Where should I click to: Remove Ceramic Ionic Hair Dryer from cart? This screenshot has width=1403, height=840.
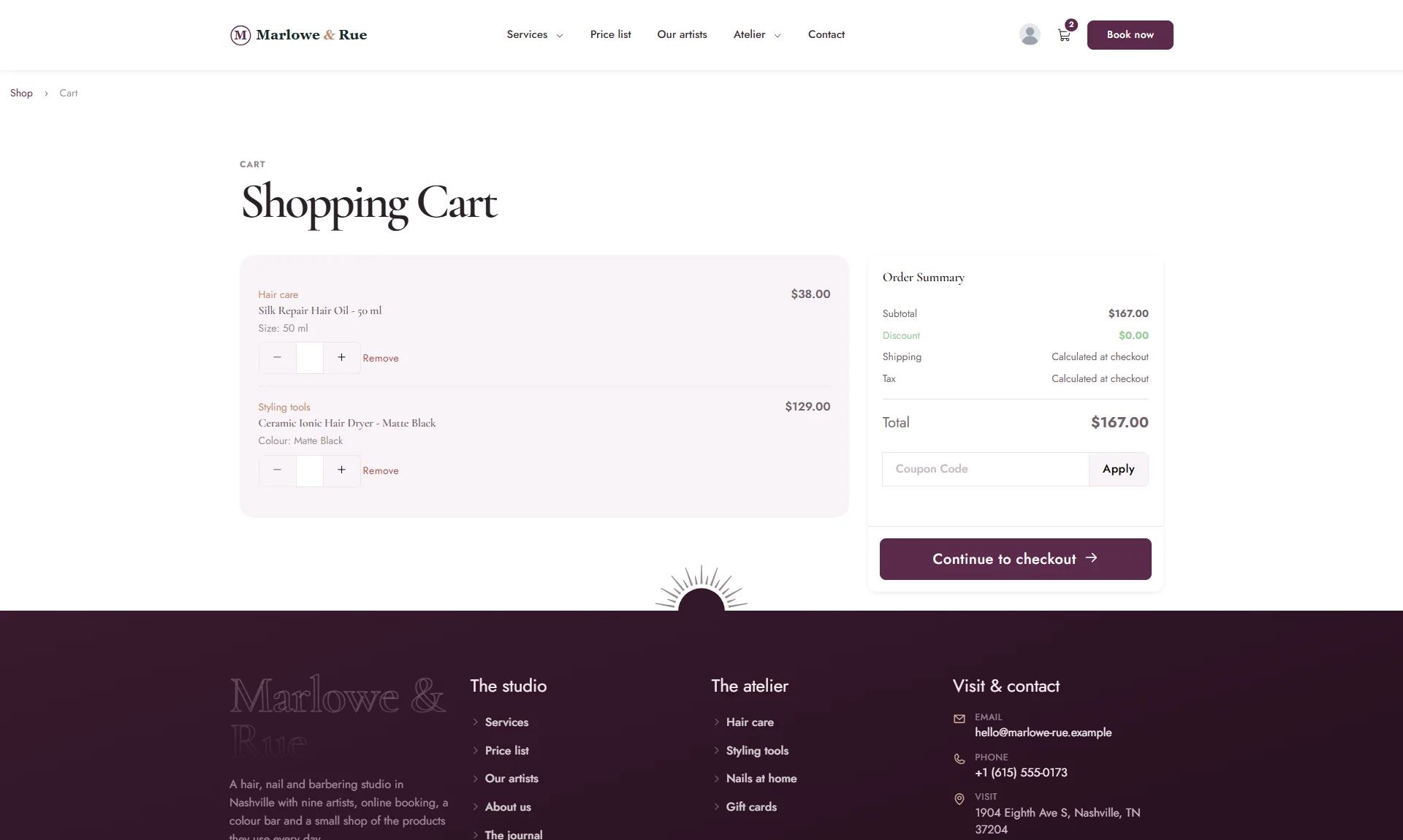(381, 471)
